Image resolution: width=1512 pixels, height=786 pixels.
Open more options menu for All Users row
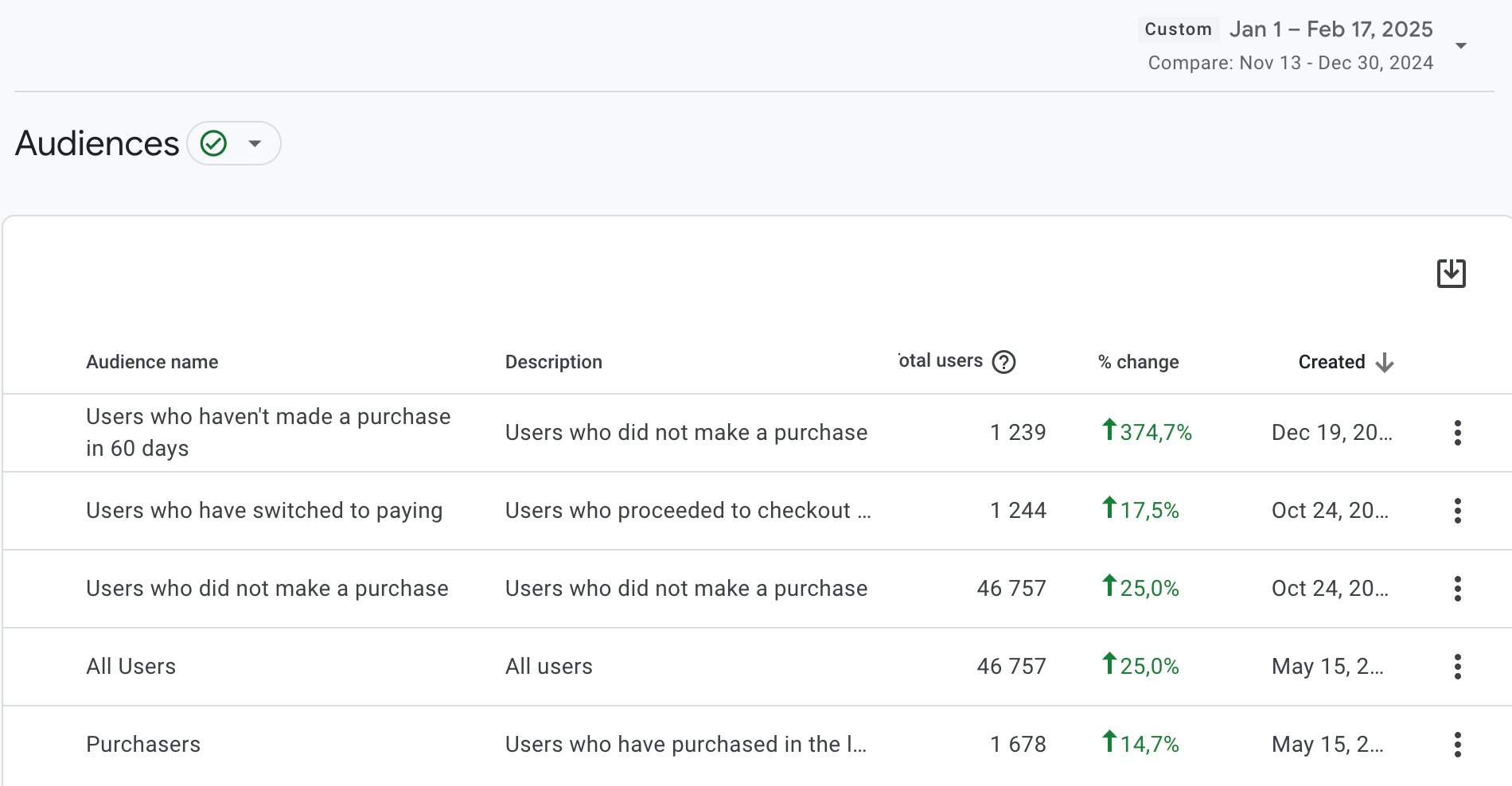tap(1457, 667)
